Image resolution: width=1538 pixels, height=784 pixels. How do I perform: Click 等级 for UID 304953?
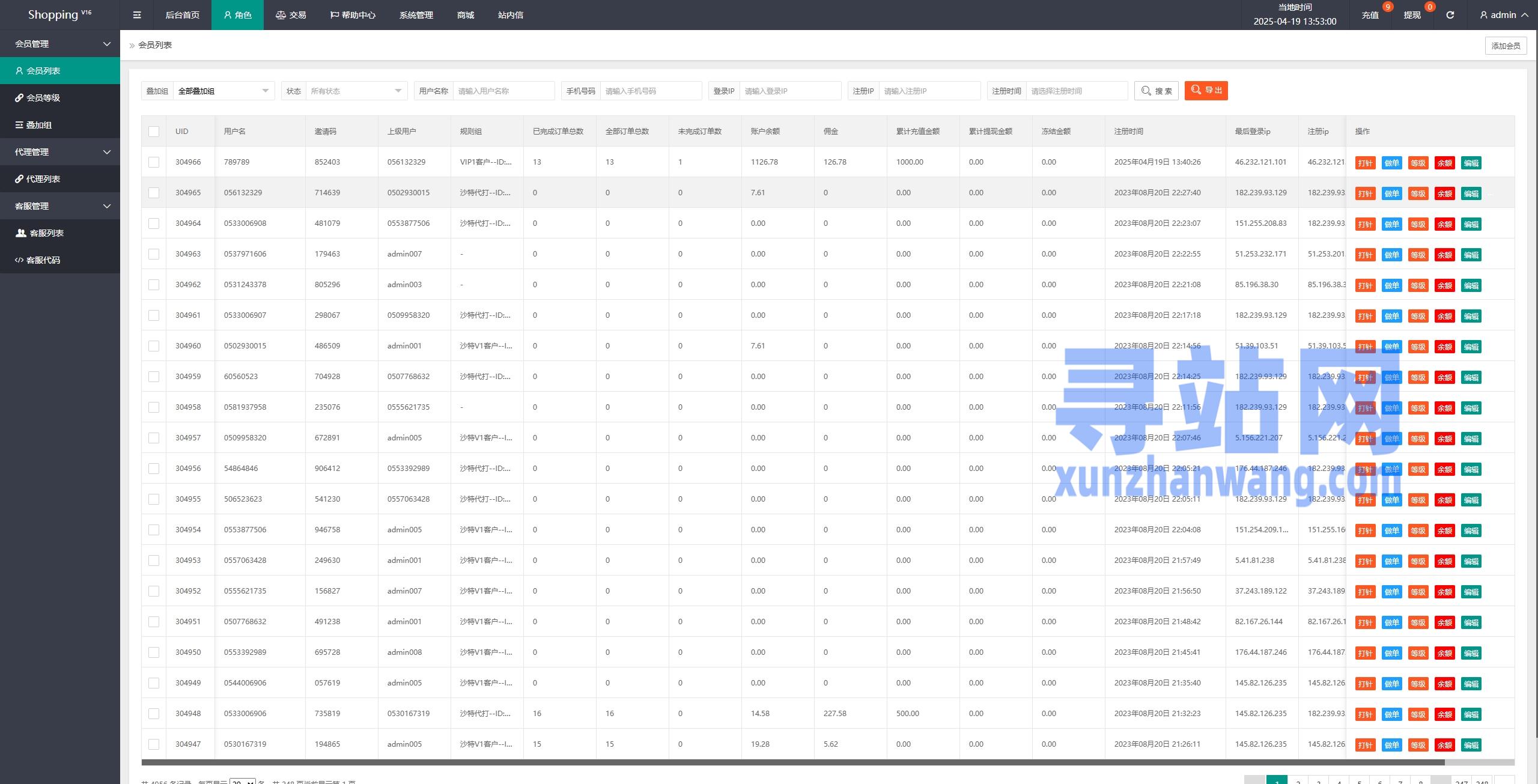coord(1418,561)
